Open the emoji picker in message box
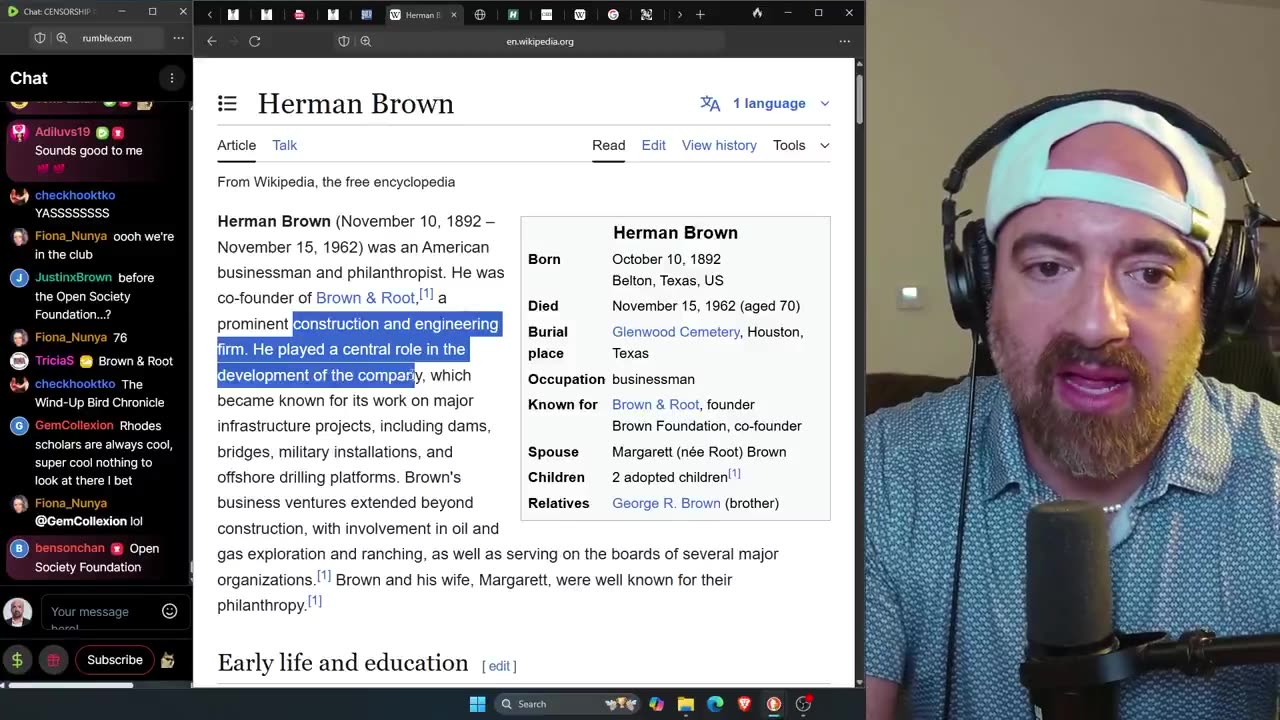The width and height of the screenshot is (1280, 720). 169,611
